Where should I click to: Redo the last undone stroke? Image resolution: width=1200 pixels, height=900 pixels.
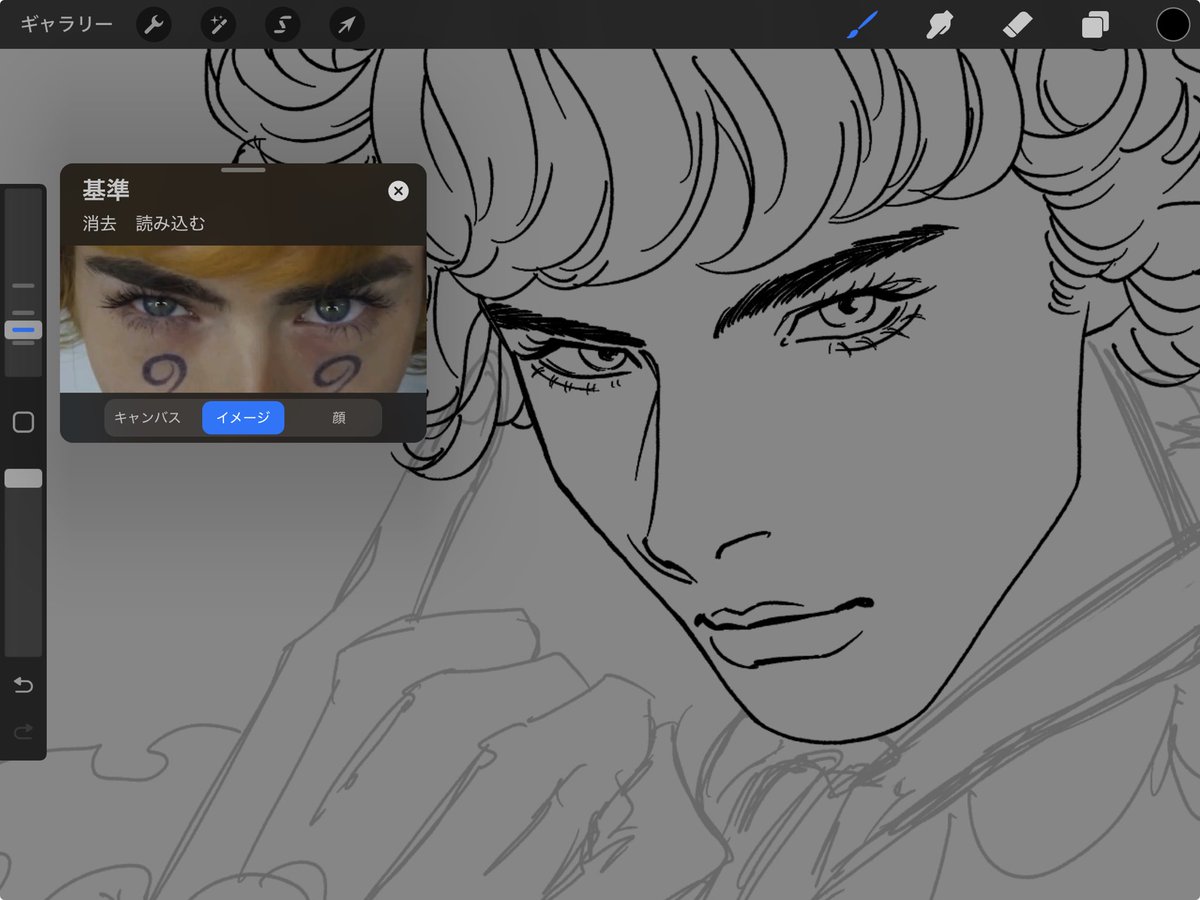(23, 733)
